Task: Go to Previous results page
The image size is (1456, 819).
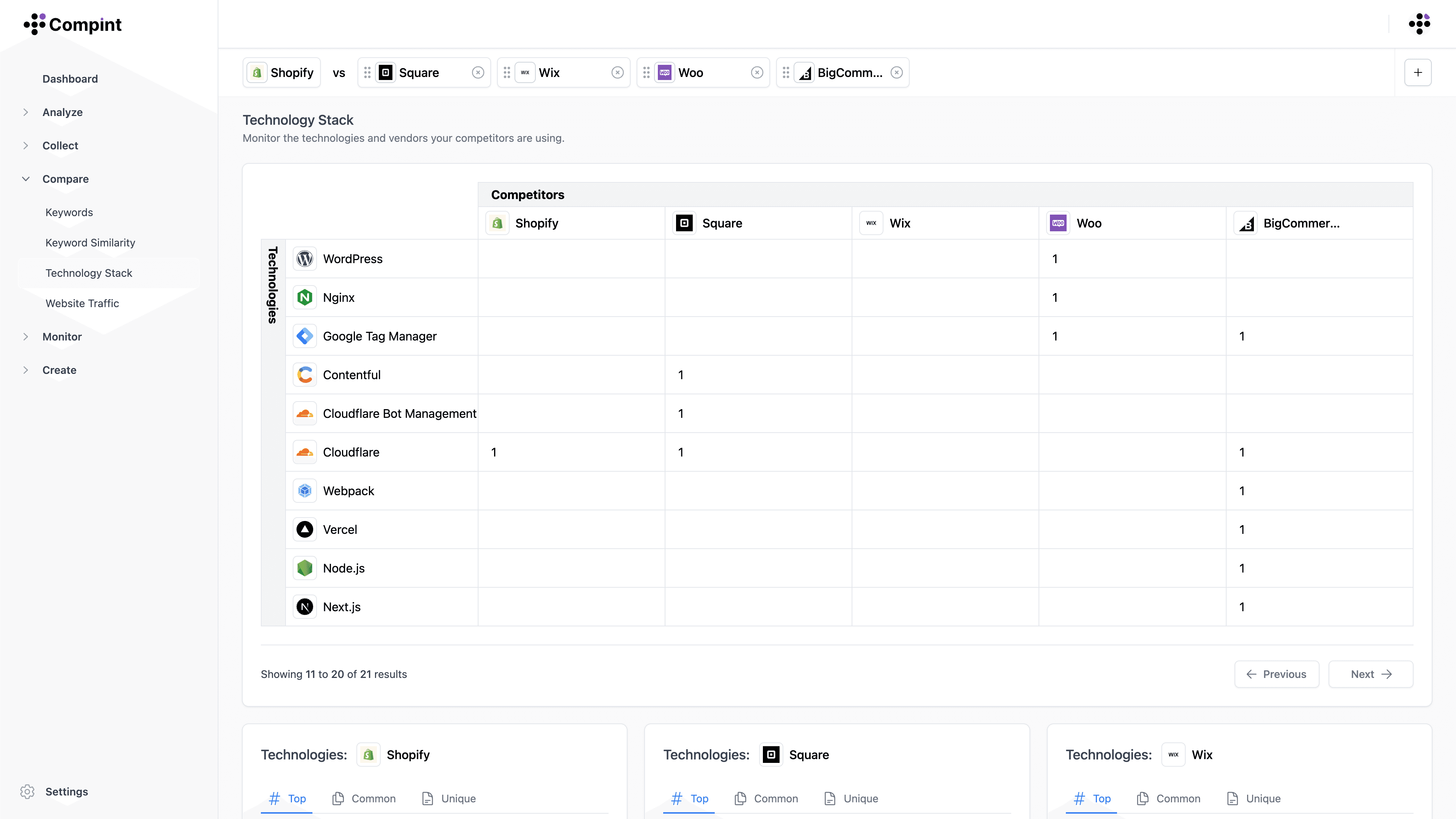Action: [x=1276, y=674]
